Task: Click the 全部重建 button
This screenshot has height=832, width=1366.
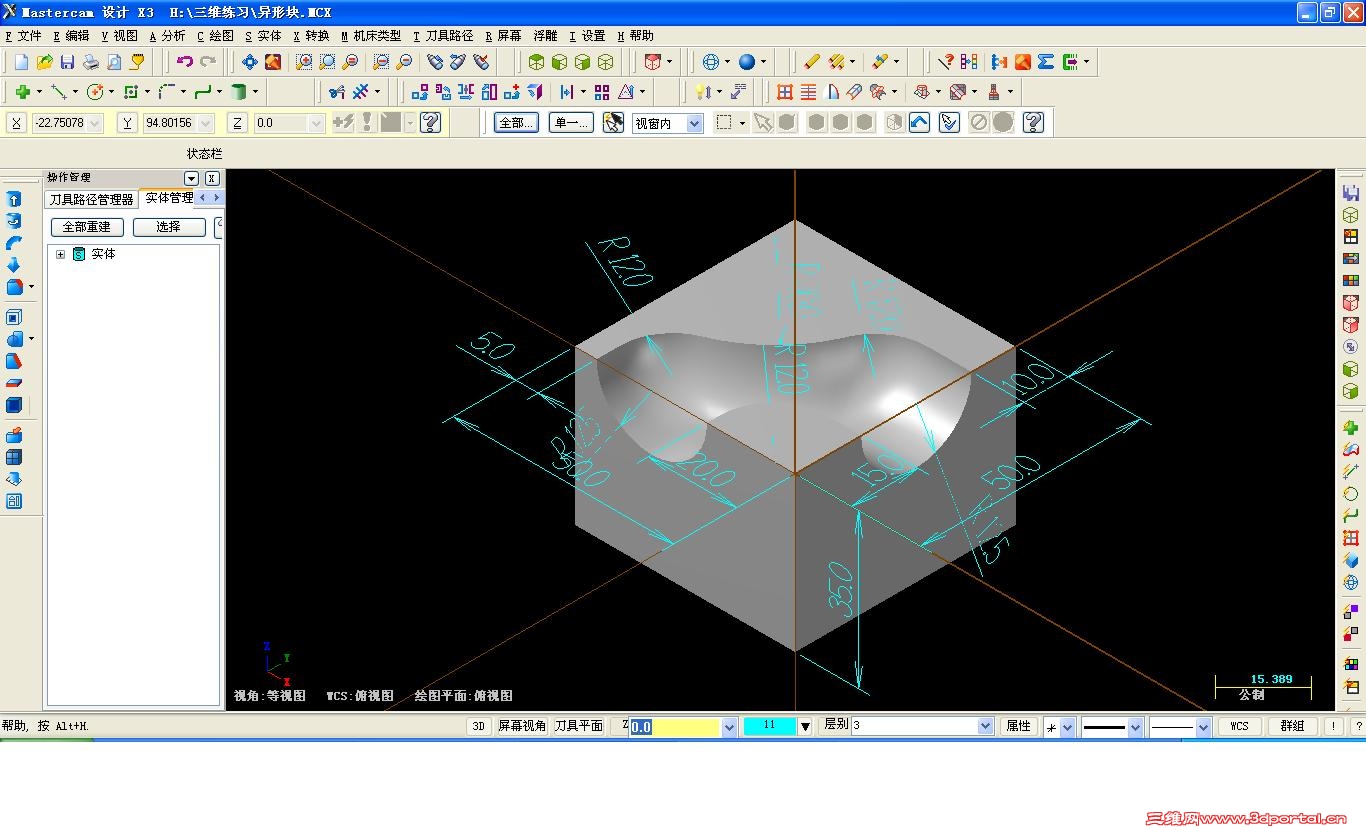Action: [x=87, y=227]
